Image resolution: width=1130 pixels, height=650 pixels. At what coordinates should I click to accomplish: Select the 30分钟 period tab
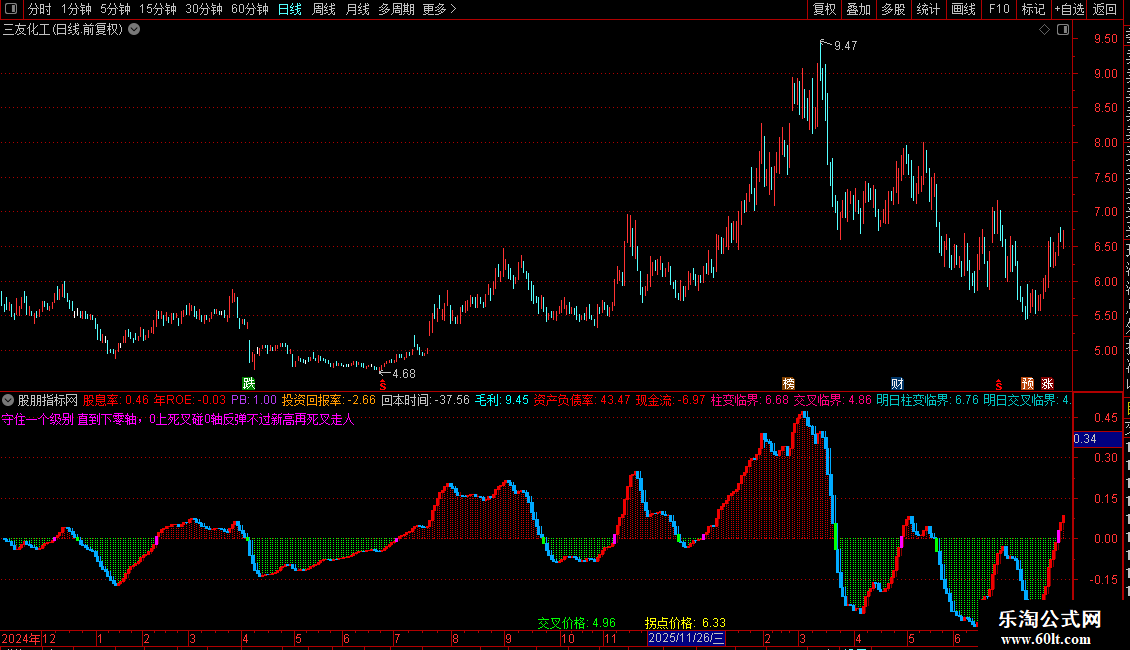click(x=204, y=9)
